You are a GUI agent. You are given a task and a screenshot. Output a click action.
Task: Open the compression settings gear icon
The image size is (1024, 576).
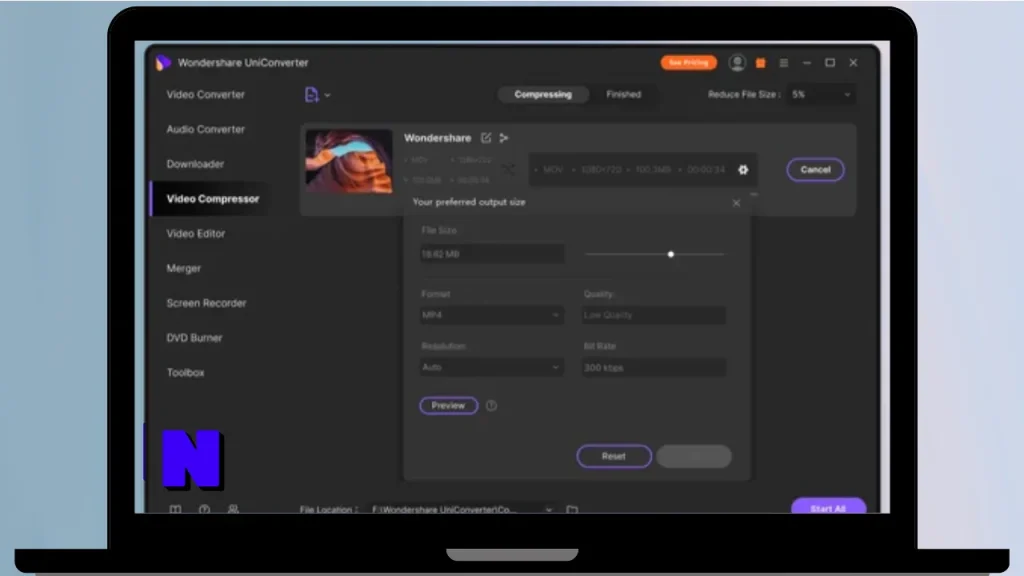(743, 170)
